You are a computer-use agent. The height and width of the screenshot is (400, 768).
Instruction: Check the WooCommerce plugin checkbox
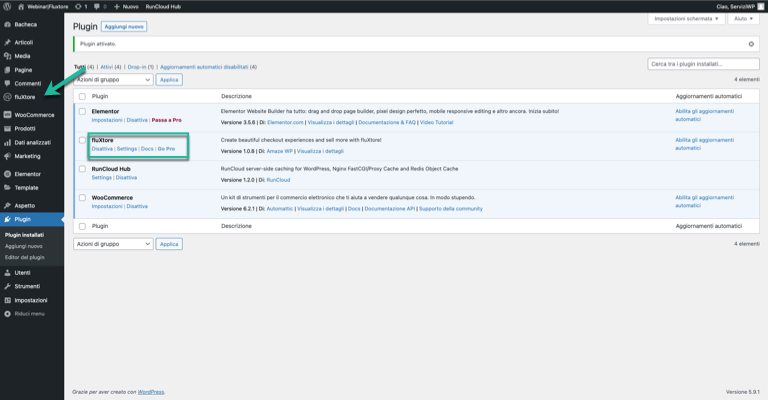coord(82,198)
